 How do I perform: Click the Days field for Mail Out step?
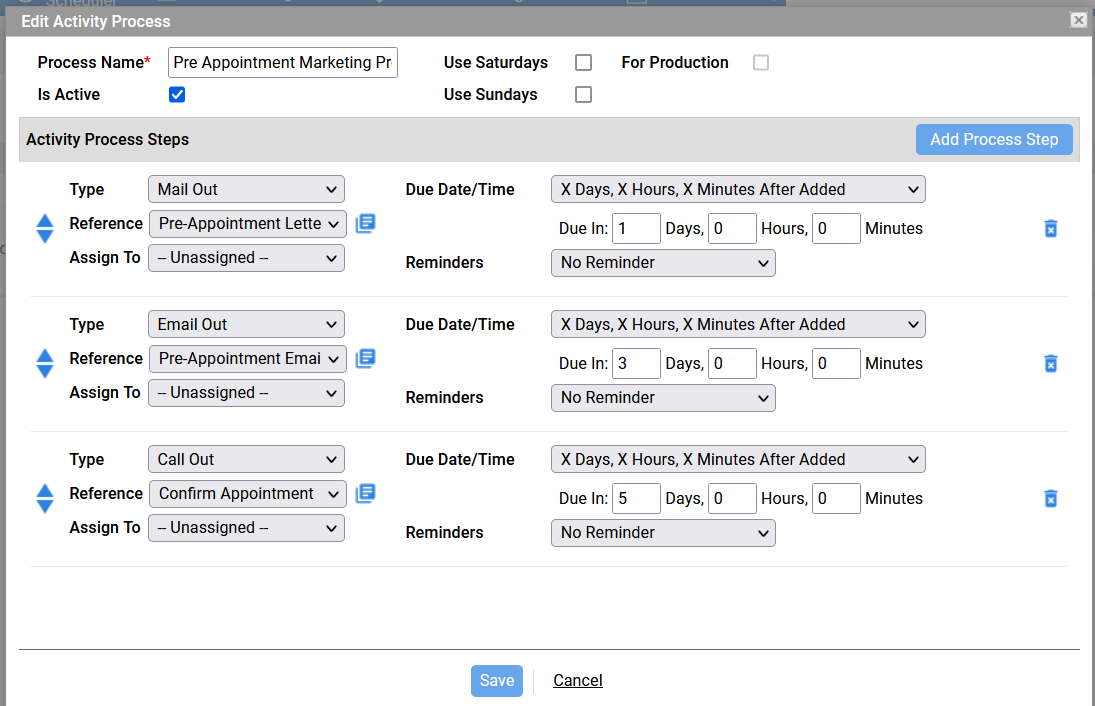point(636,228)
